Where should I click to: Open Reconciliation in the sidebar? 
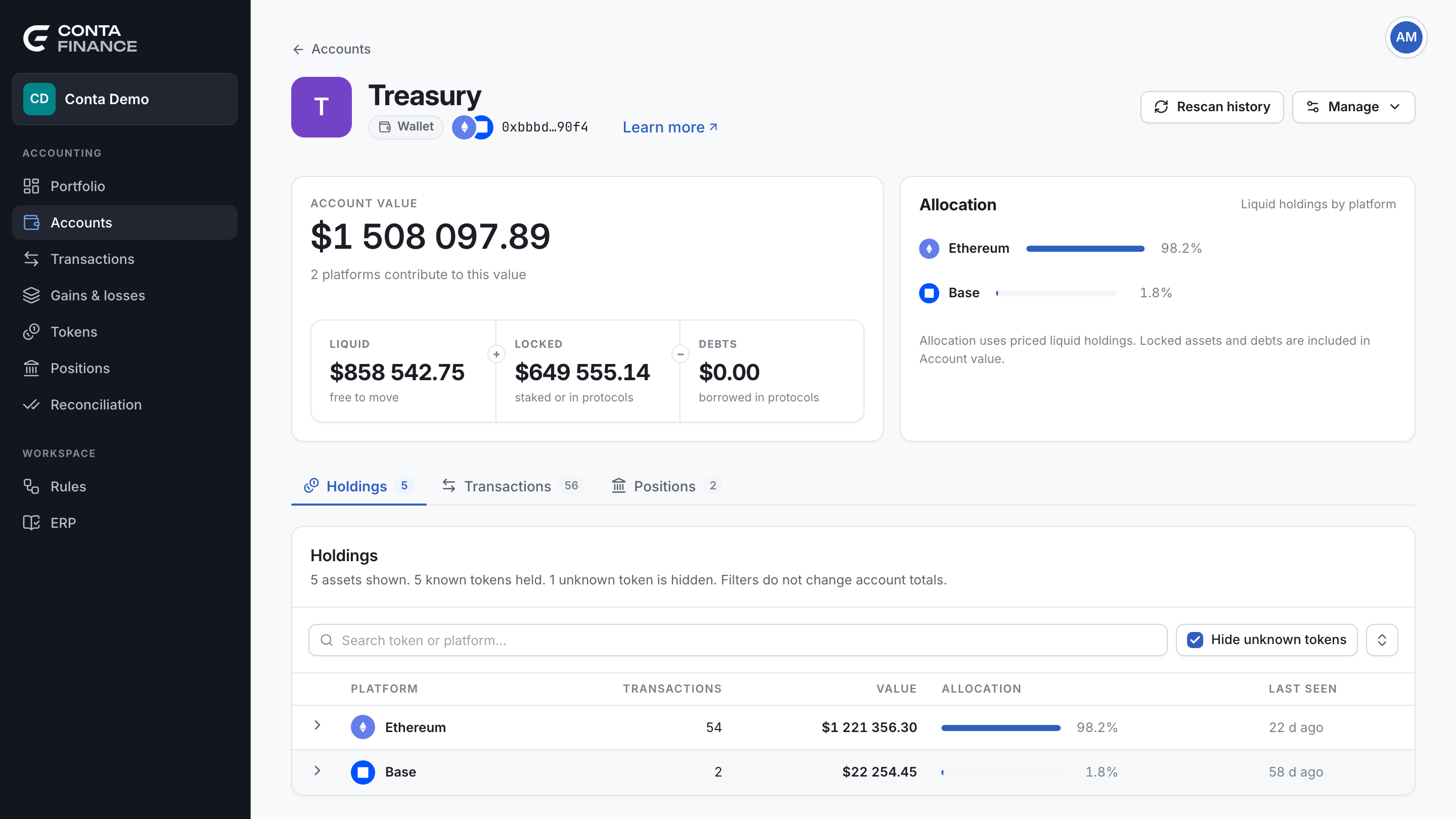pos(124,404)
